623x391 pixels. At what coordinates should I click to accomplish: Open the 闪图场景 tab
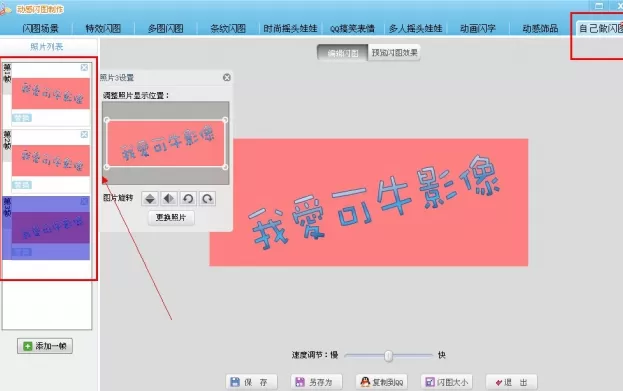coord(41,28)
